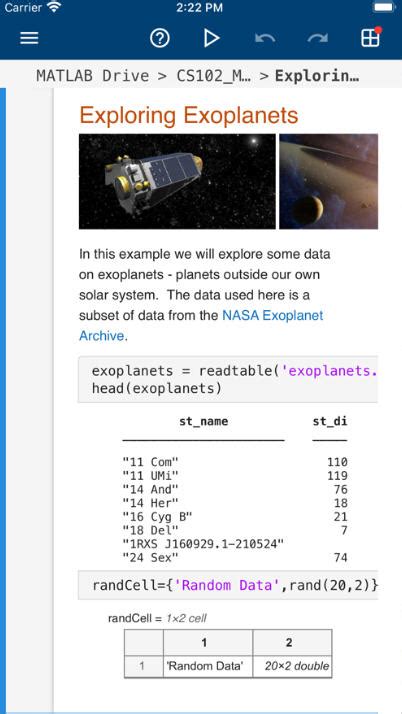
Task: Tap the redo arrow icon
Action: [318, 39]
